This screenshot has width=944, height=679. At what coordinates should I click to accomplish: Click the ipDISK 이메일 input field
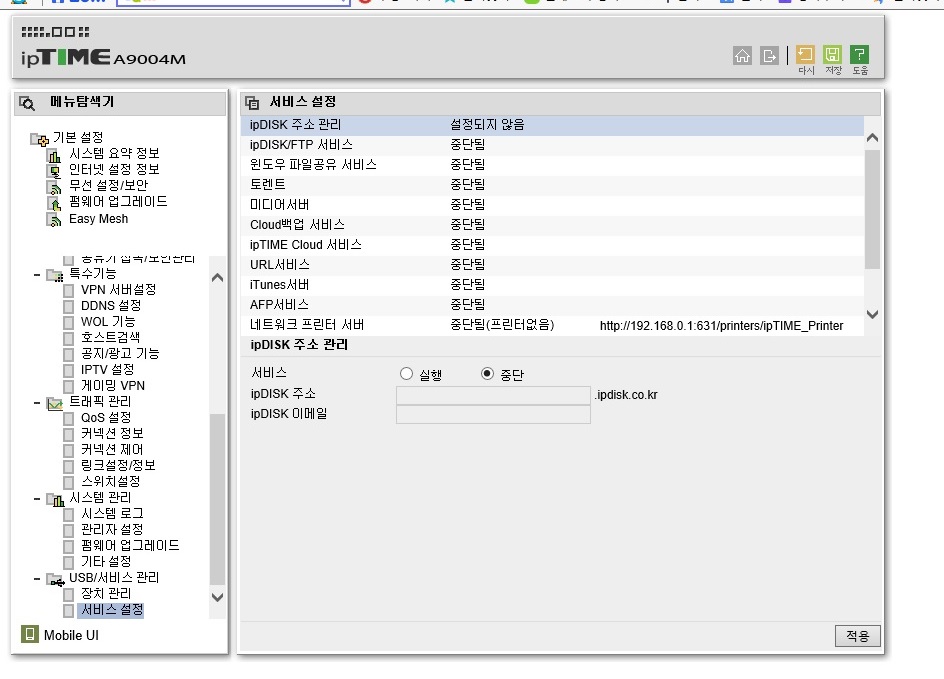pyautogui.click(x=493, y=414)
